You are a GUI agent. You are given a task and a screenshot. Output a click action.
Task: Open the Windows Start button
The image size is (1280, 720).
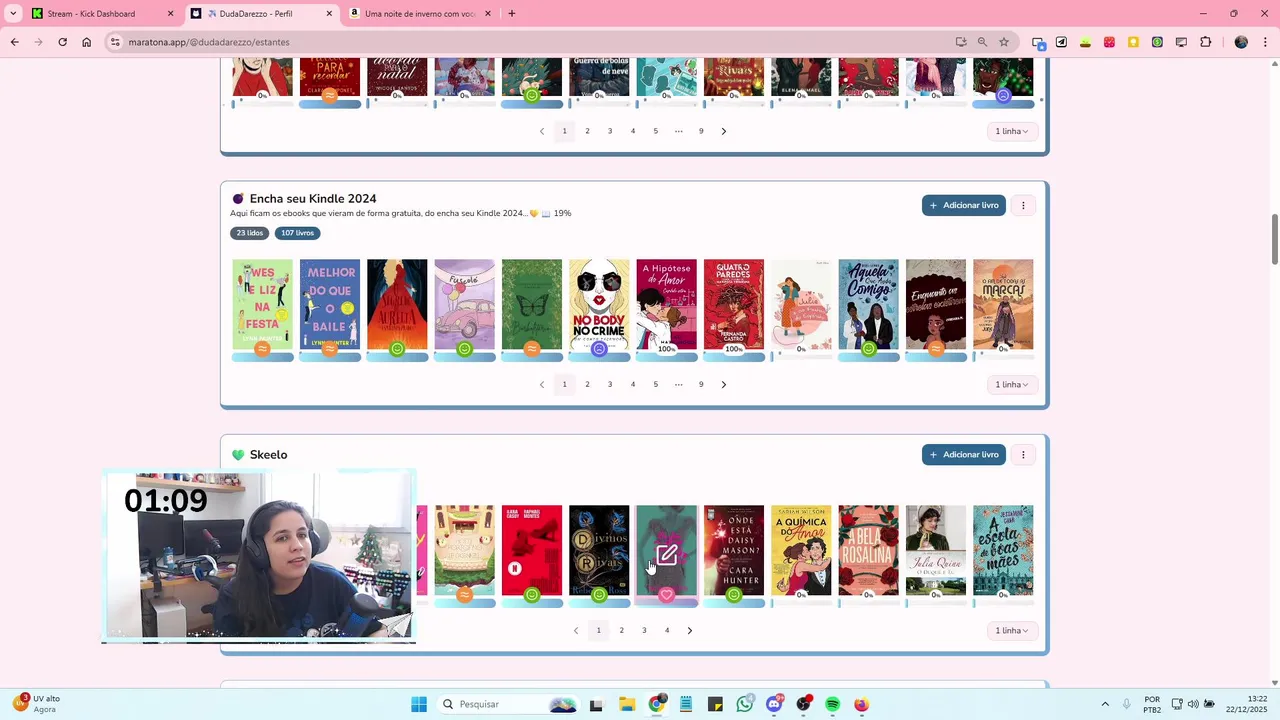click(419, 704)
